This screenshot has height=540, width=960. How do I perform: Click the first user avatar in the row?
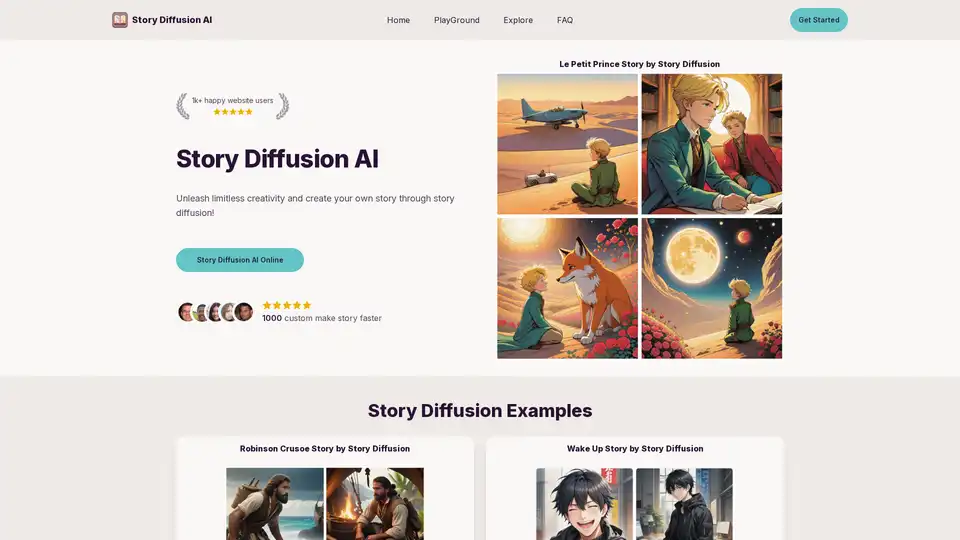(x=187, y=312)
